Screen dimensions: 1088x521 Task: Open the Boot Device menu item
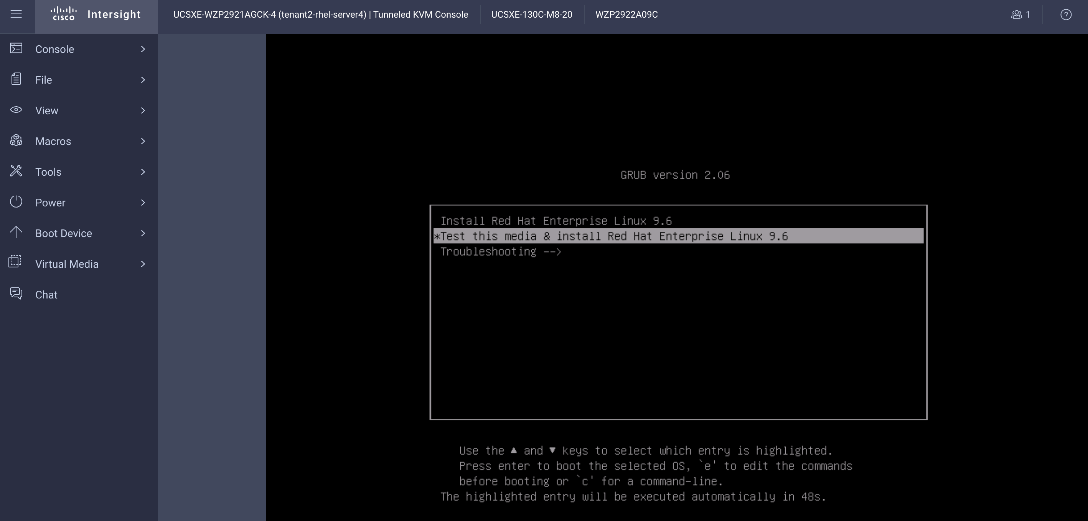coord(79,233)
